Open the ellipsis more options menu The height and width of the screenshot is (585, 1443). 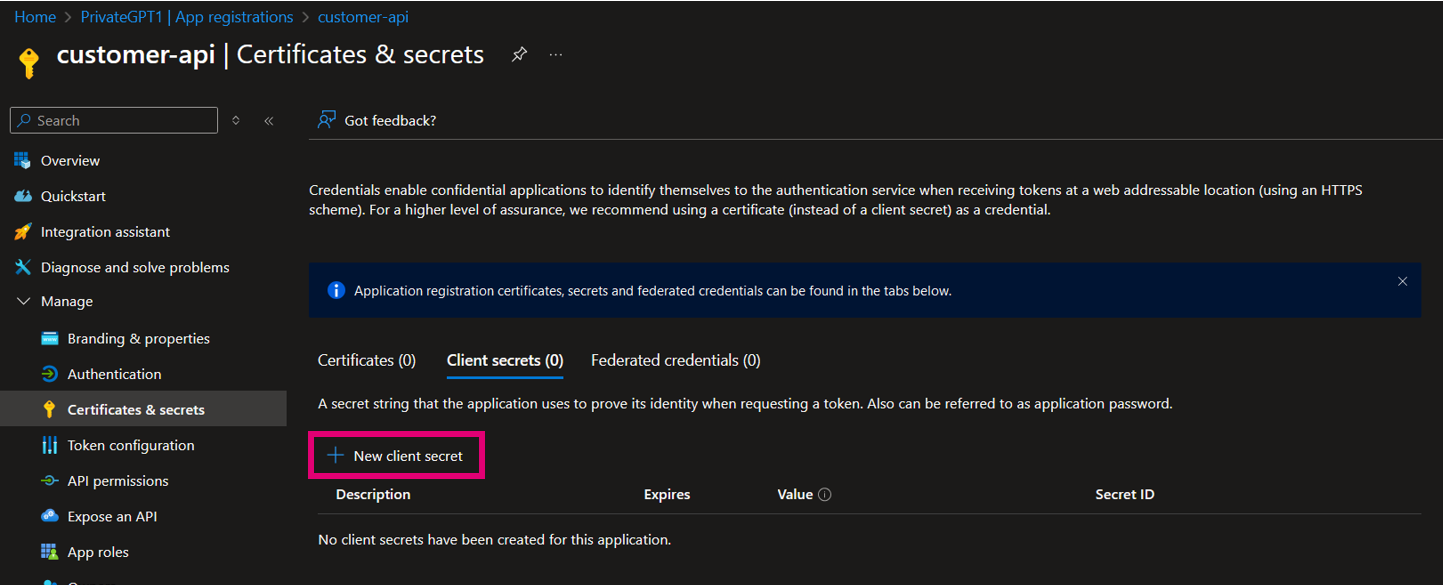556,55
